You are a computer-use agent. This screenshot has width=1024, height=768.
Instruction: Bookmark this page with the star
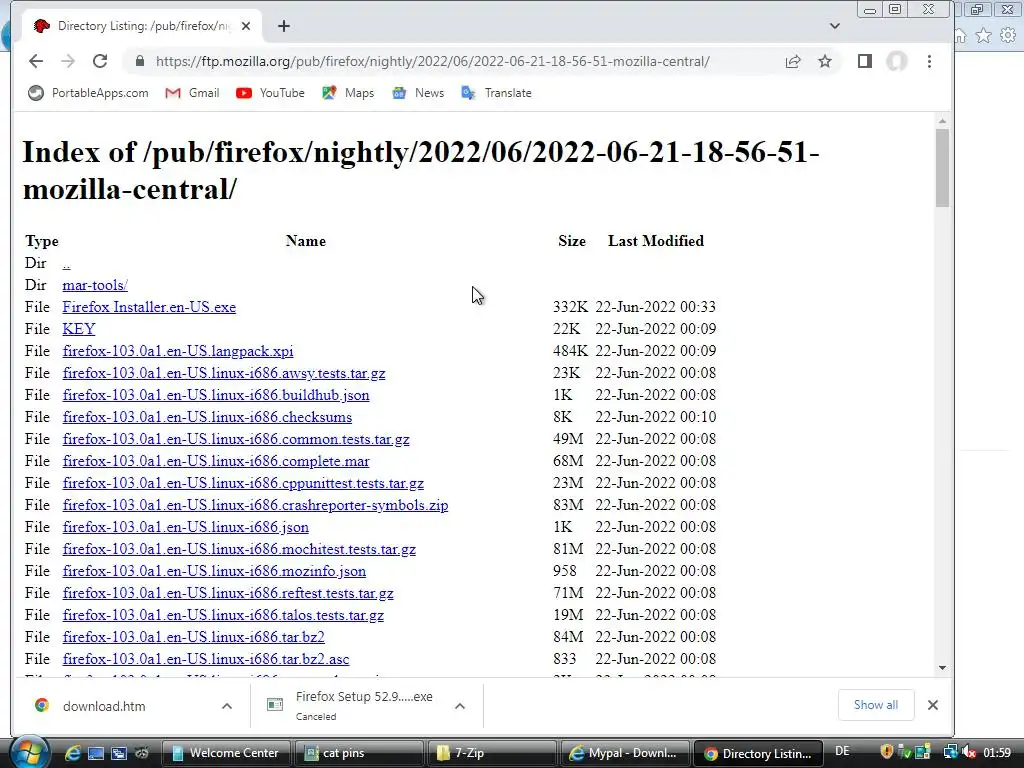825,61
